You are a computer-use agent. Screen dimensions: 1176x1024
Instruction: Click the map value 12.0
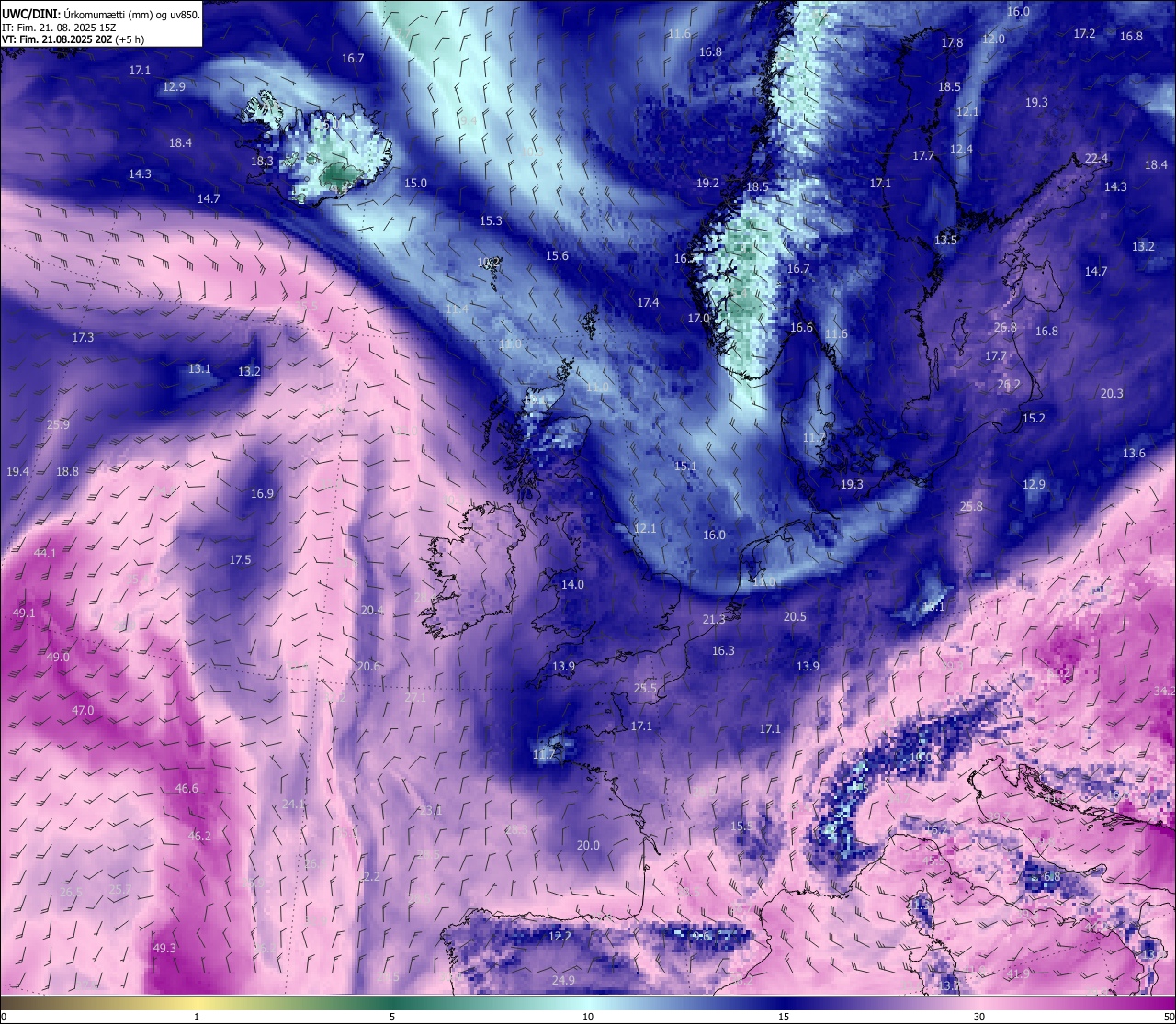(993, 39)
